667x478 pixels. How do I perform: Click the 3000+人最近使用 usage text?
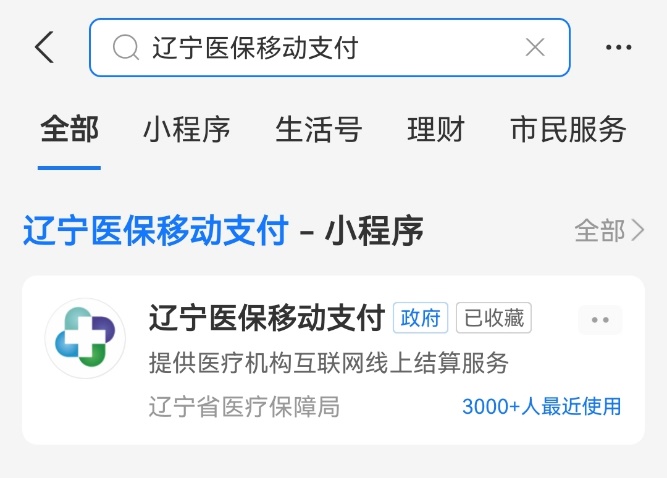[x=542, y=407]
